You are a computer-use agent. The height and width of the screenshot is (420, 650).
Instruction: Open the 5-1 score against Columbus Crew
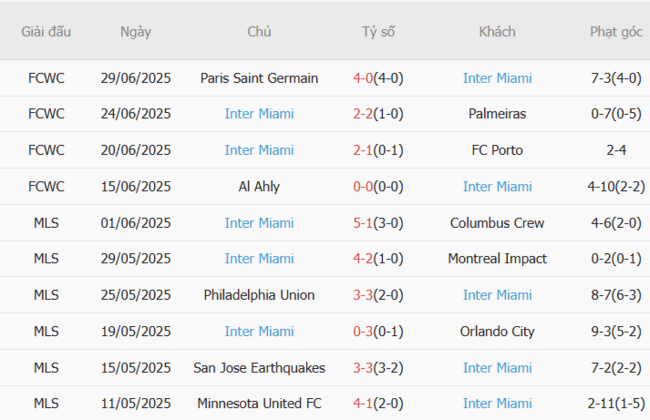pyautogui.click(x=364, y=223)
